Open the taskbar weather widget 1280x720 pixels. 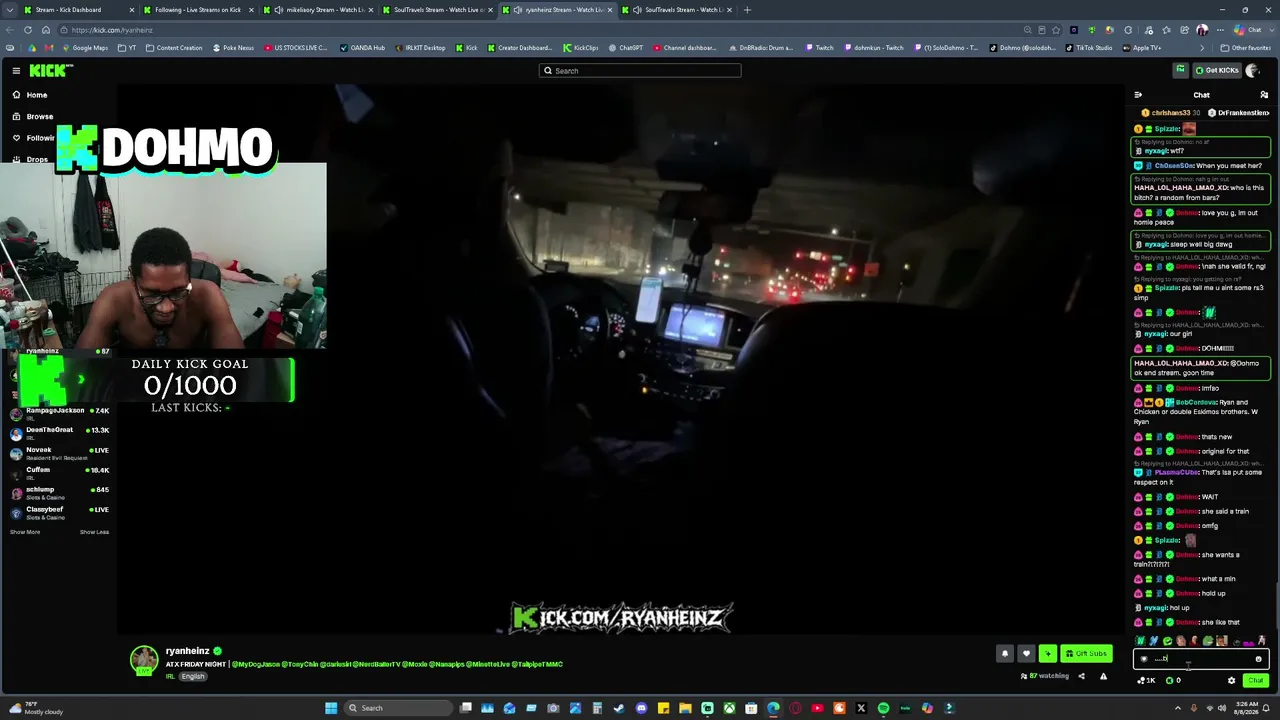point(35,708)
